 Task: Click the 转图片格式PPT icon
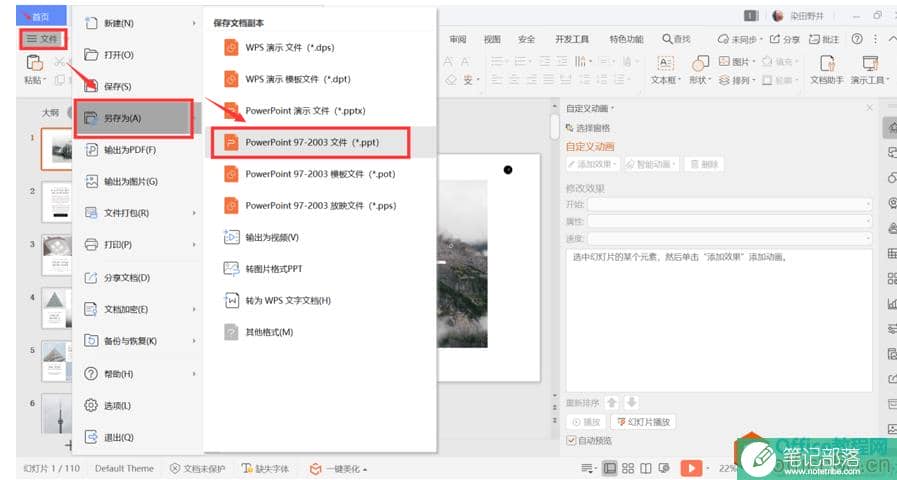(x=231, y=268)
